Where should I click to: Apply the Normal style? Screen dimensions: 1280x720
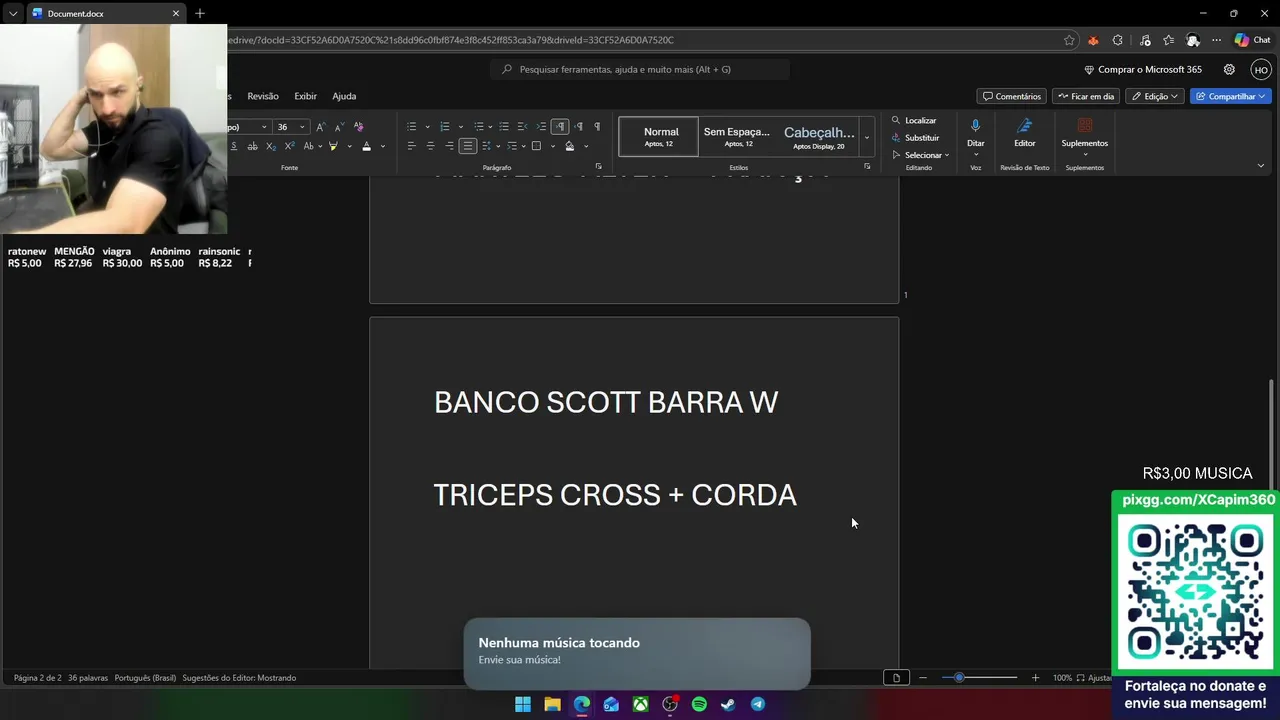tap(659, 137)
